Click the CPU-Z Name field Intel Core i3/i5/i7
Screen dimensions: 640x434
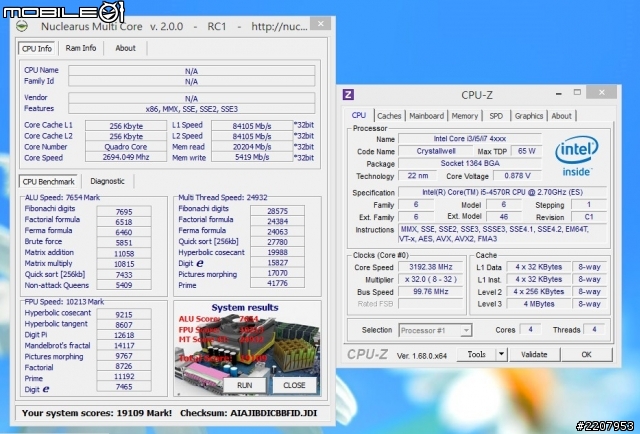click(470, 138)
